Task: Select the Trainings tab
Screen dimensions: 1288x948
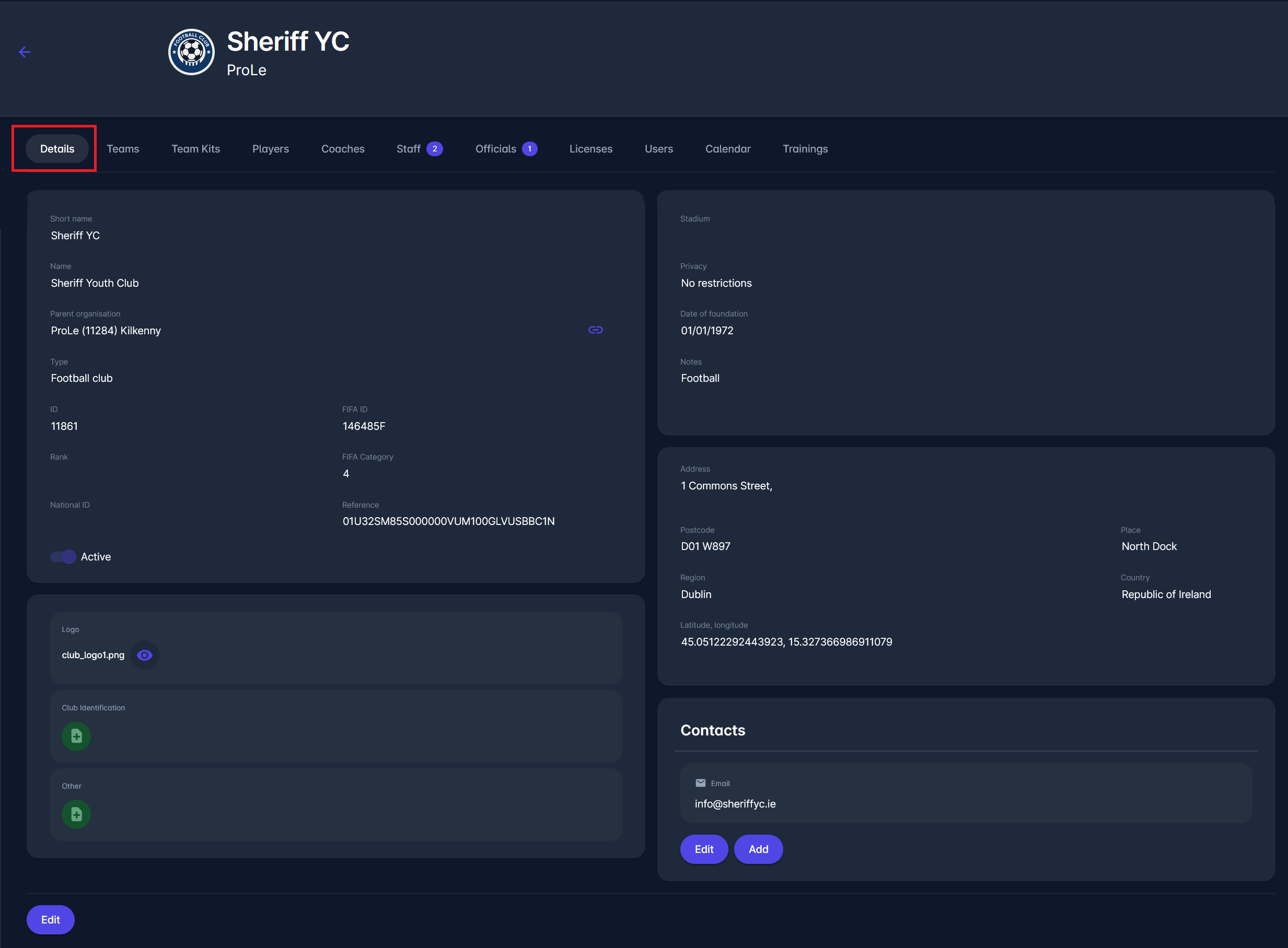Action: tap(805, 149)
